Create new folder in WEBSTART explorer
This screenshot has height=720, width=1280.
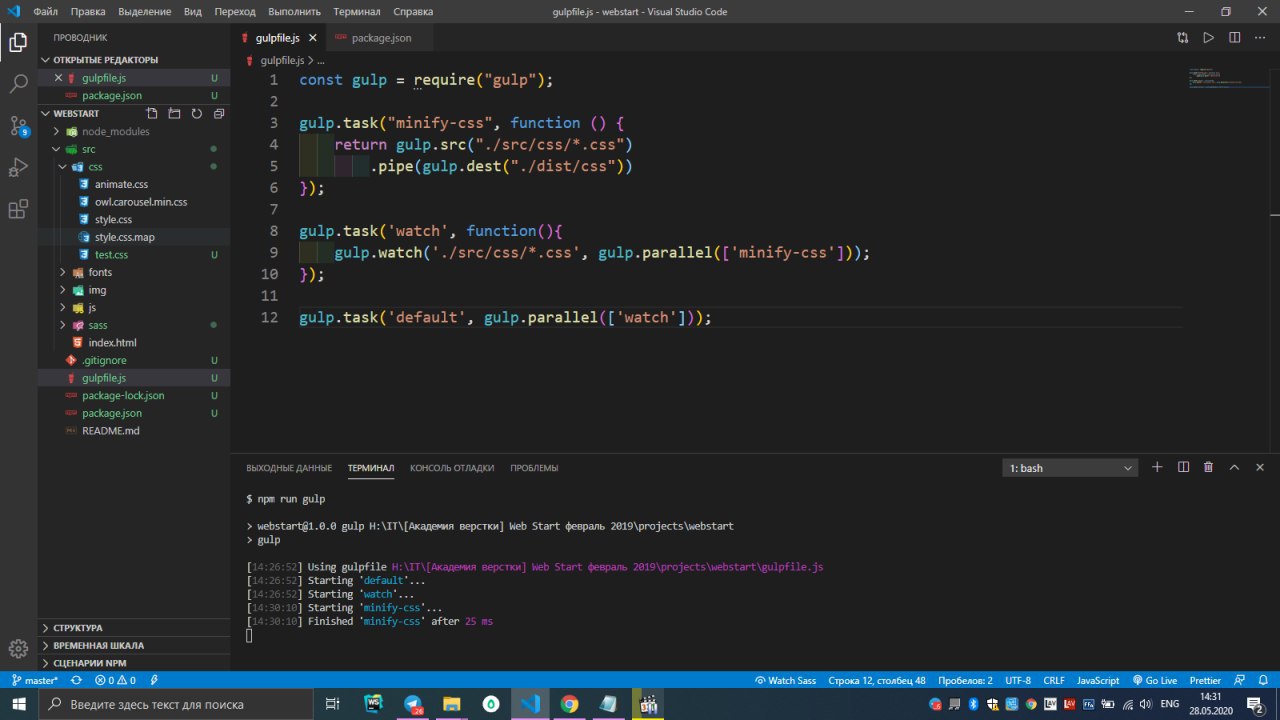click(x=174, y=114)
